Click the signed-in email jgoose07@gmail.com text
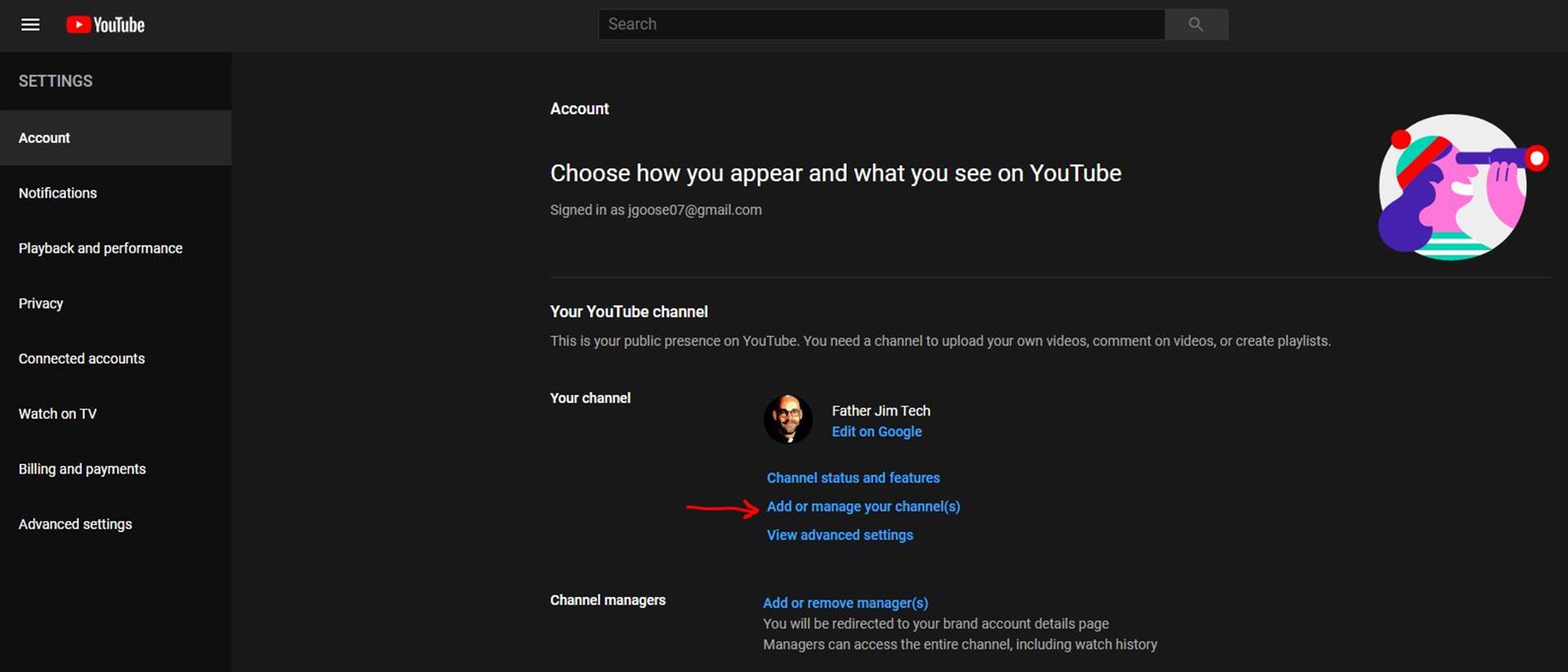Viewport: 1568px width, 672px height. tap(694, 210)
